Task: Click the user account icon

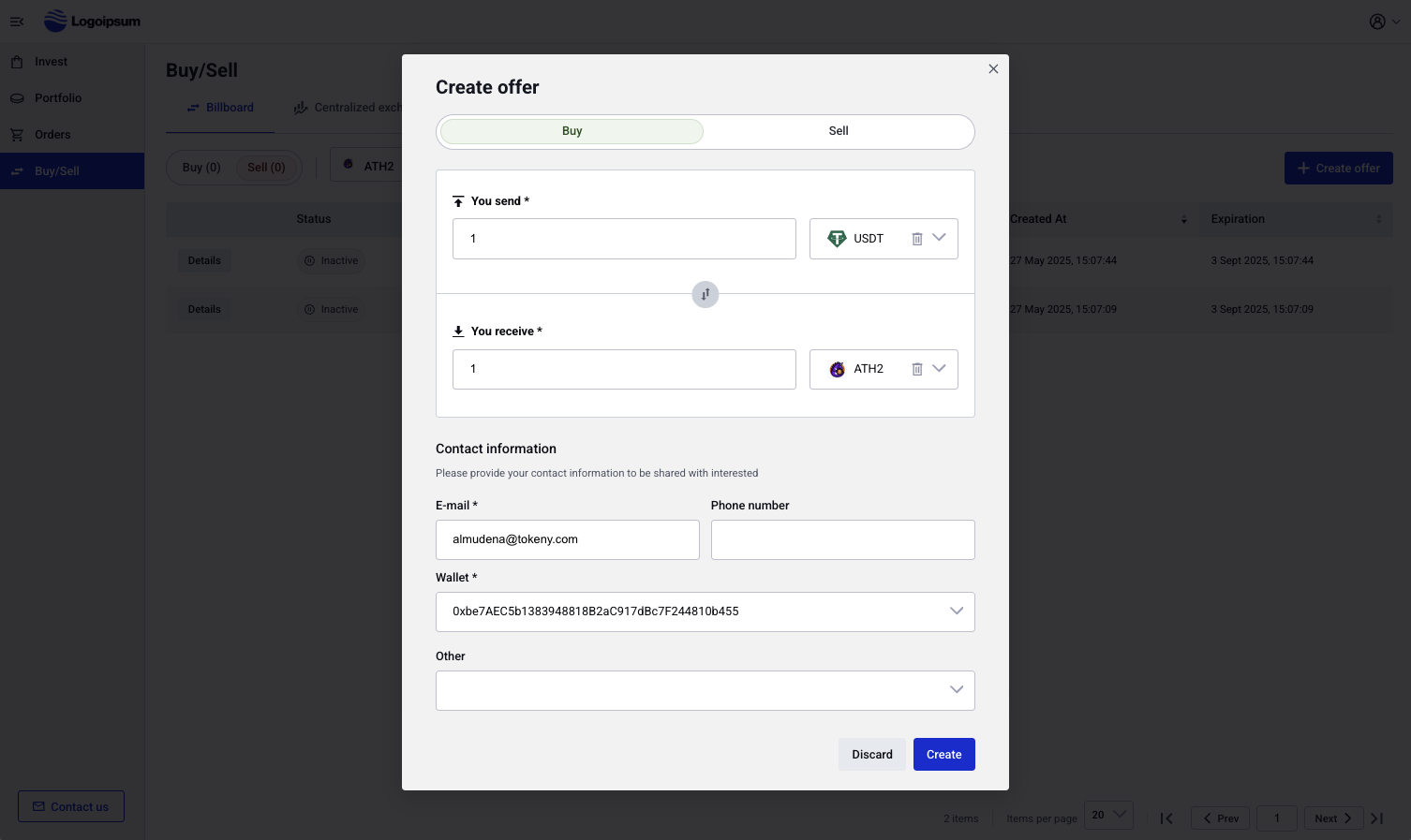Action: coord(1377,22)
